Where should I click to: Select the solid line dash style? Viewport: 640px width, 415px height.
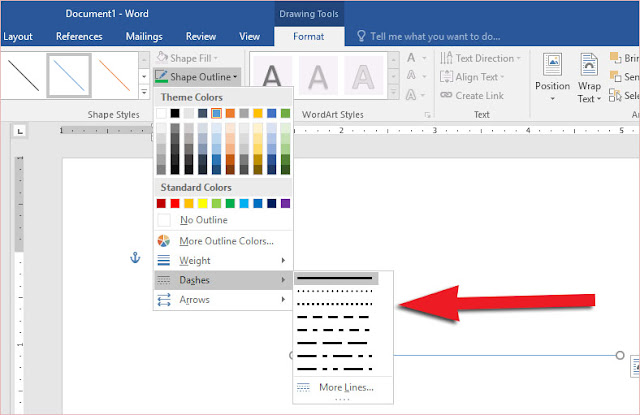(x=336, y=278)
